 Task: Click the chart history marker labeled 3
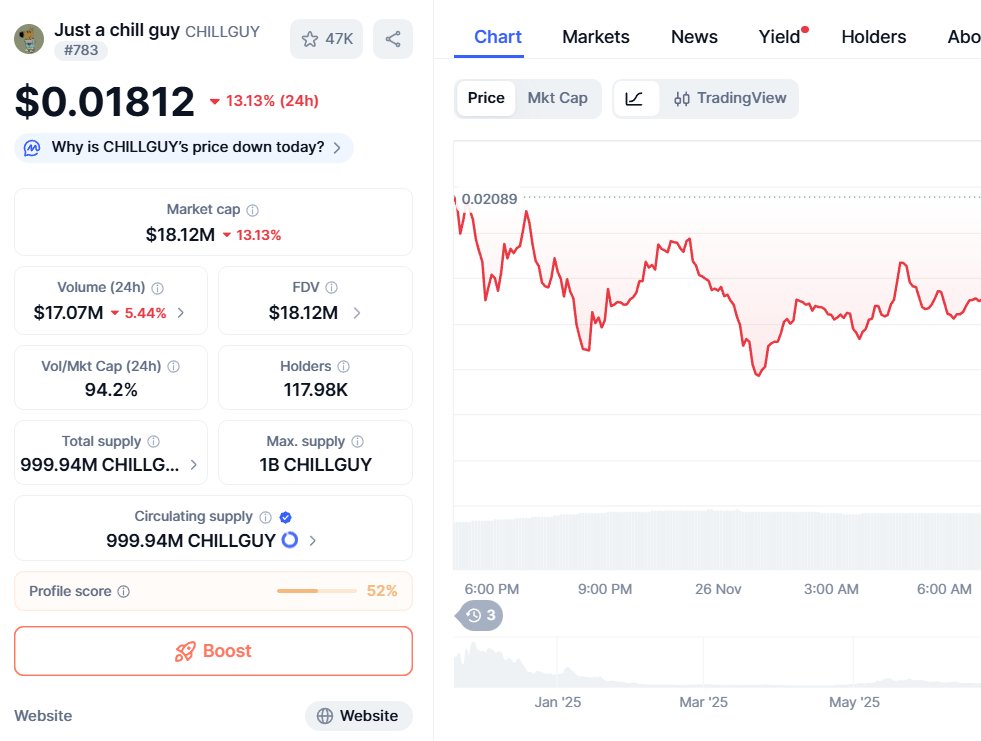point(481,615)
